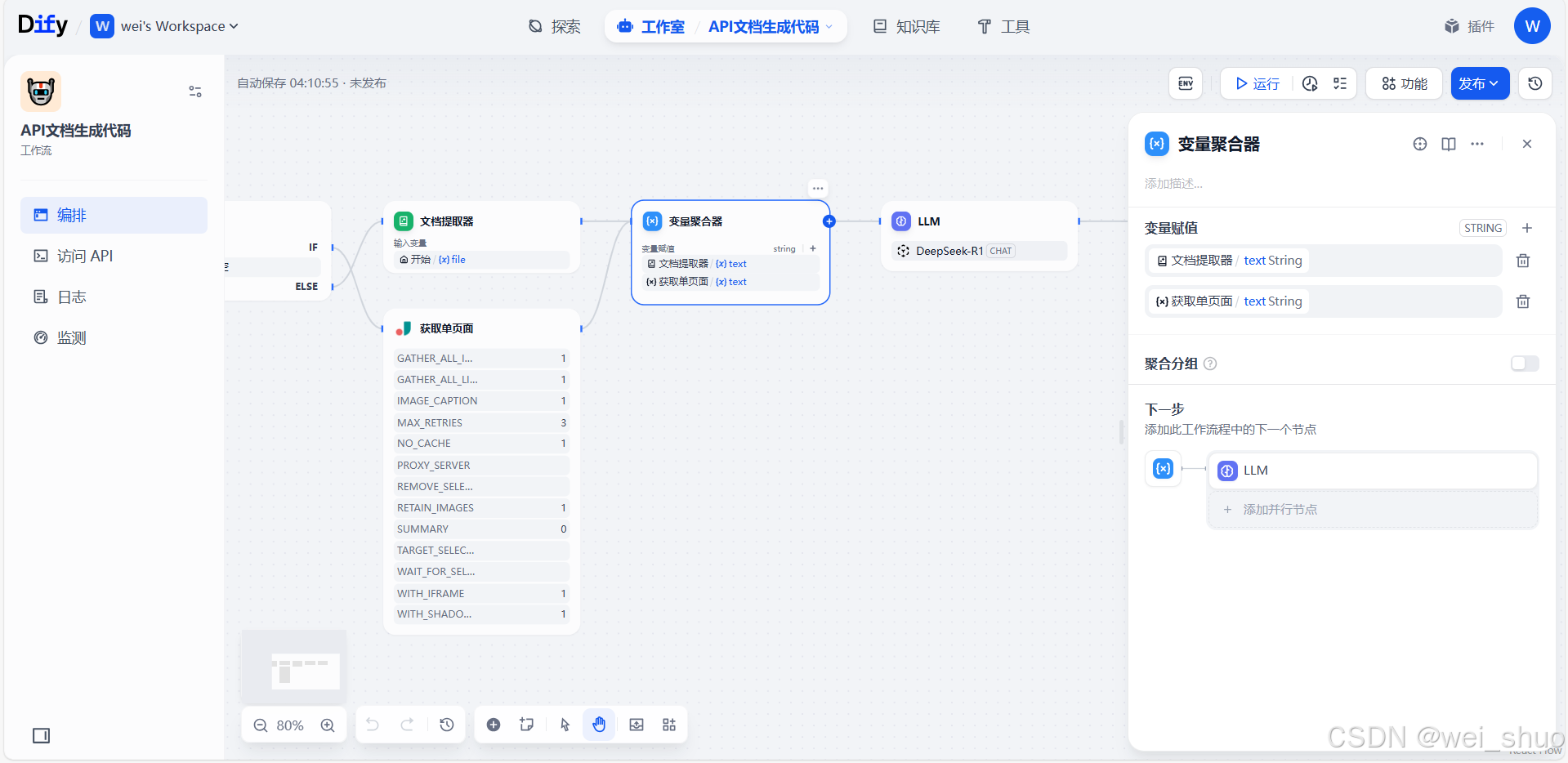The width and height of the screenshot is (1568, 763).
Task: Select 日志 logs in sidebar
Action: pyautogui.click(x=114, y=297)
